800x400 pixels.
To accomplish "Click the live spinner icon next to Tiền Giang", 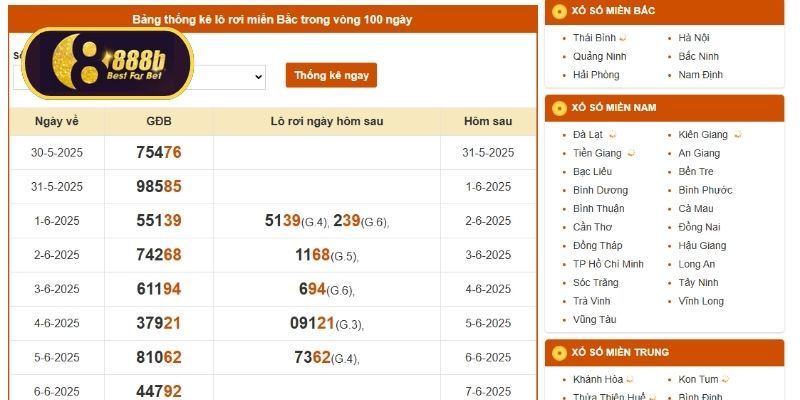I will [x=631, y=153].
